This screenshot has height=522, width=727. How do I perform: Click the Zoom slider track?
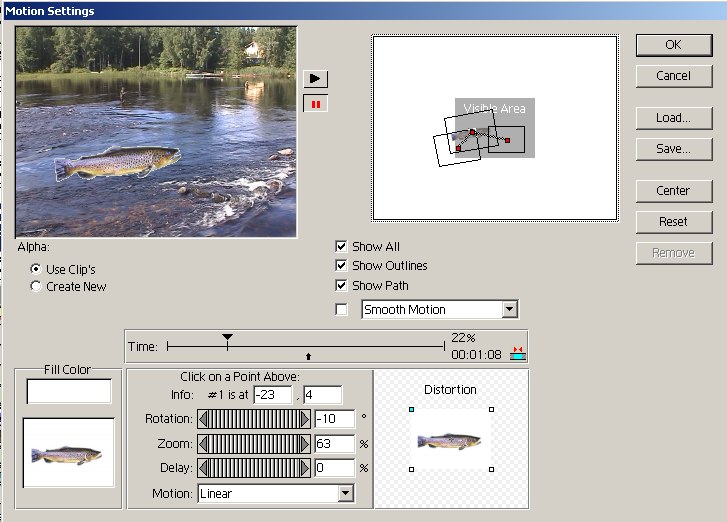coord(254,444)
